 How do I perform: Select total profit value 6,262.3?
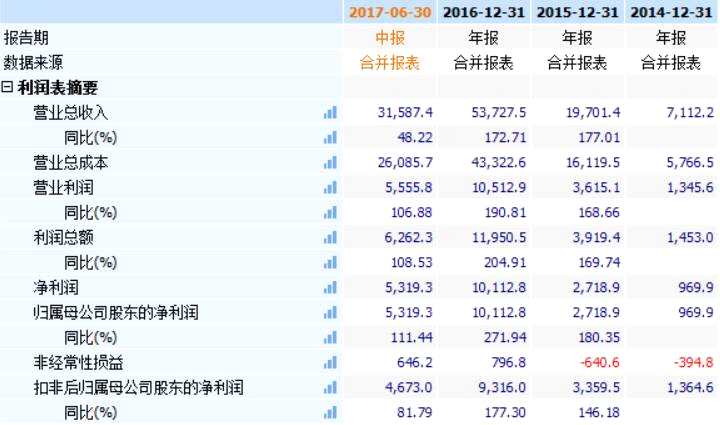(x=409, y=237)
